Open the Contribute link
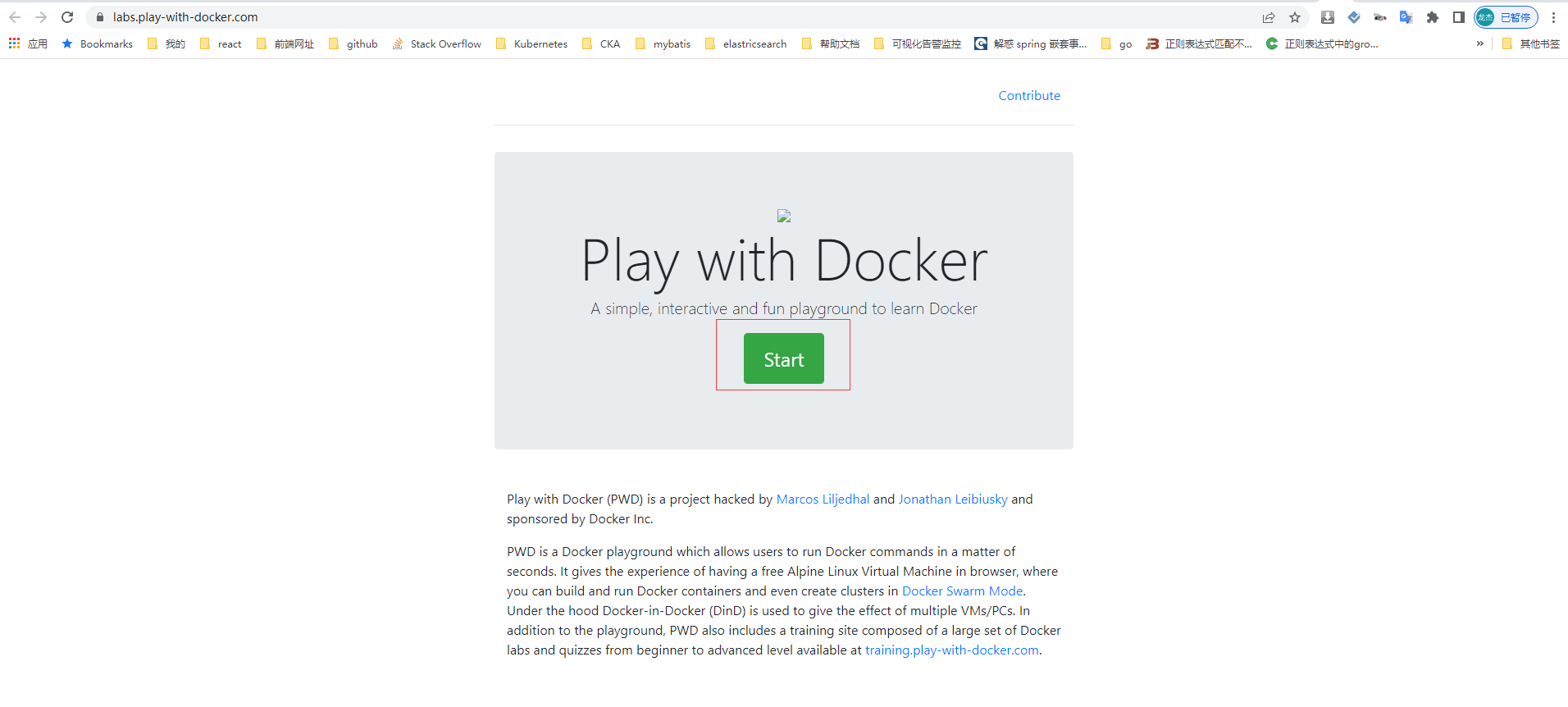1568x707 pixels. [x=1029, y=96]
